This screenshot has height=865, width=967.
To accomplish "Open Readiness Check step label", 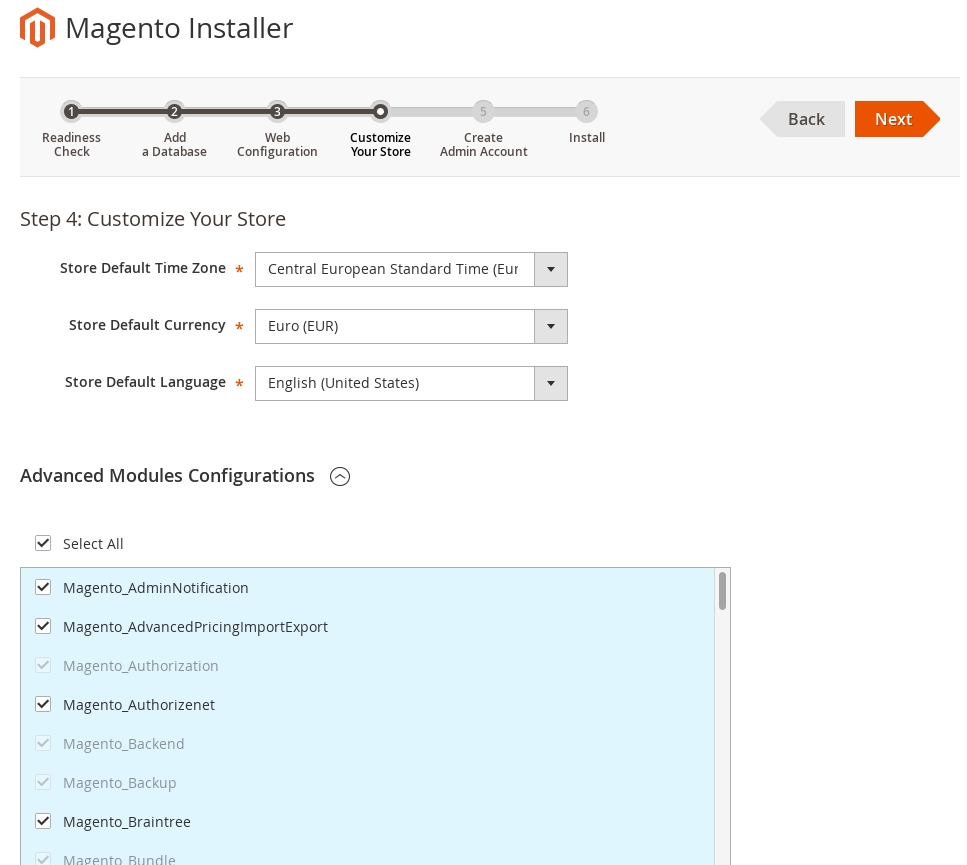I will 72,145.
